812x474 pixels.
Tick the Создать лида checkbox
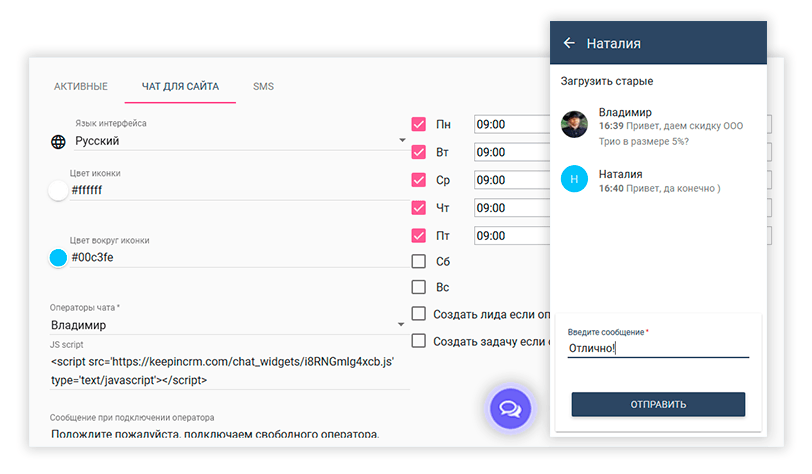pos(418,313)
